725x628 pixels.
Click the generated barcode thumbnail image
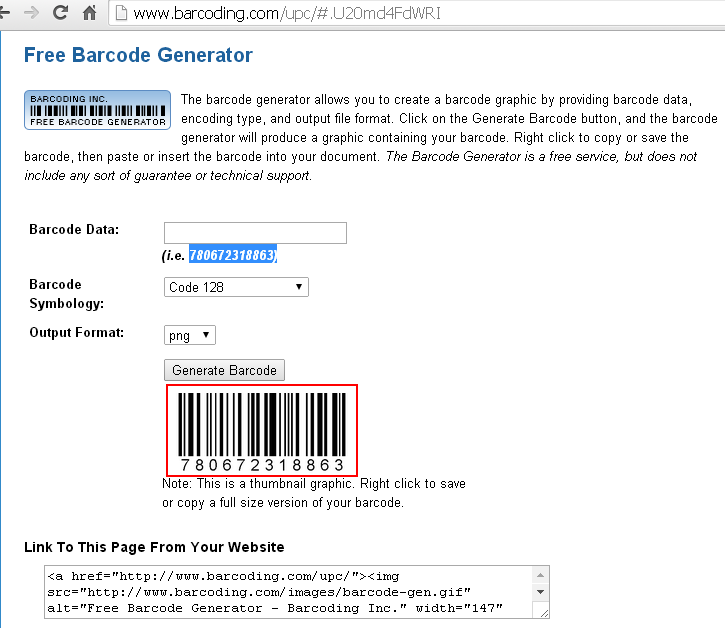click(262, 430)
